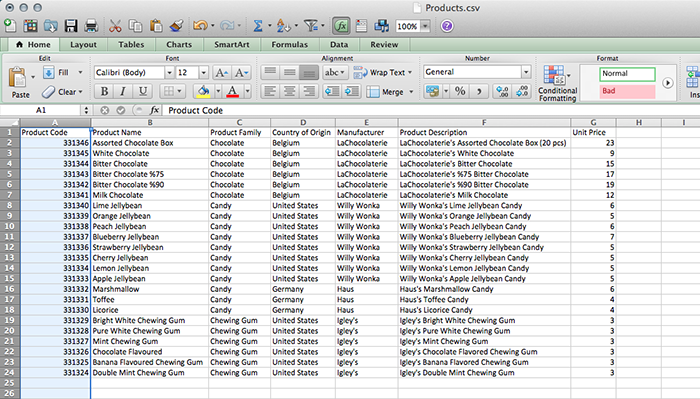
Task: Open the font size dropdown
Action: pyautogui.click(x=204, y=72)
